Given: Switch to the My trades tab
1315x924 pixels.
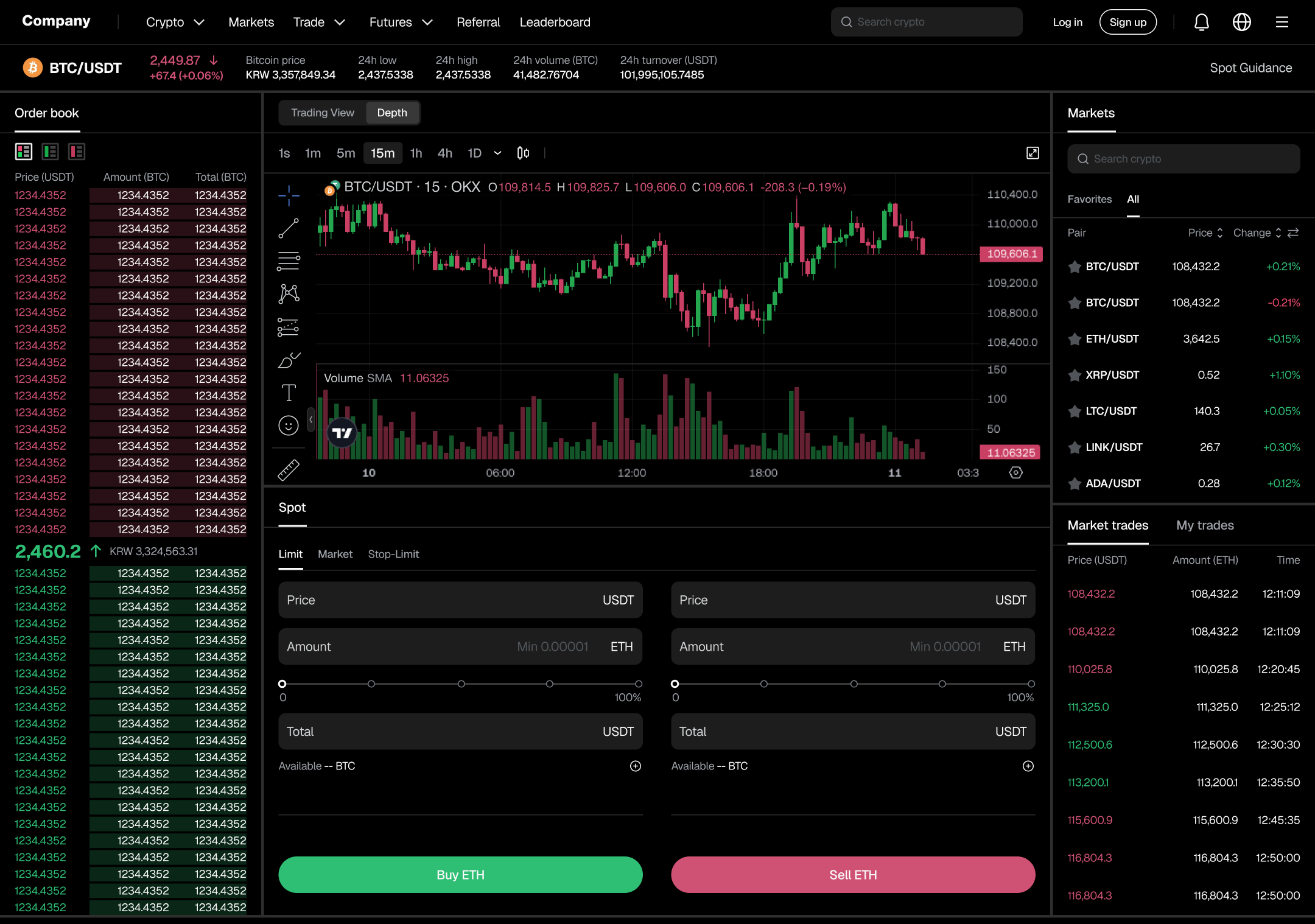Looking at the screenshot, I should click(x=1204, y=525).
